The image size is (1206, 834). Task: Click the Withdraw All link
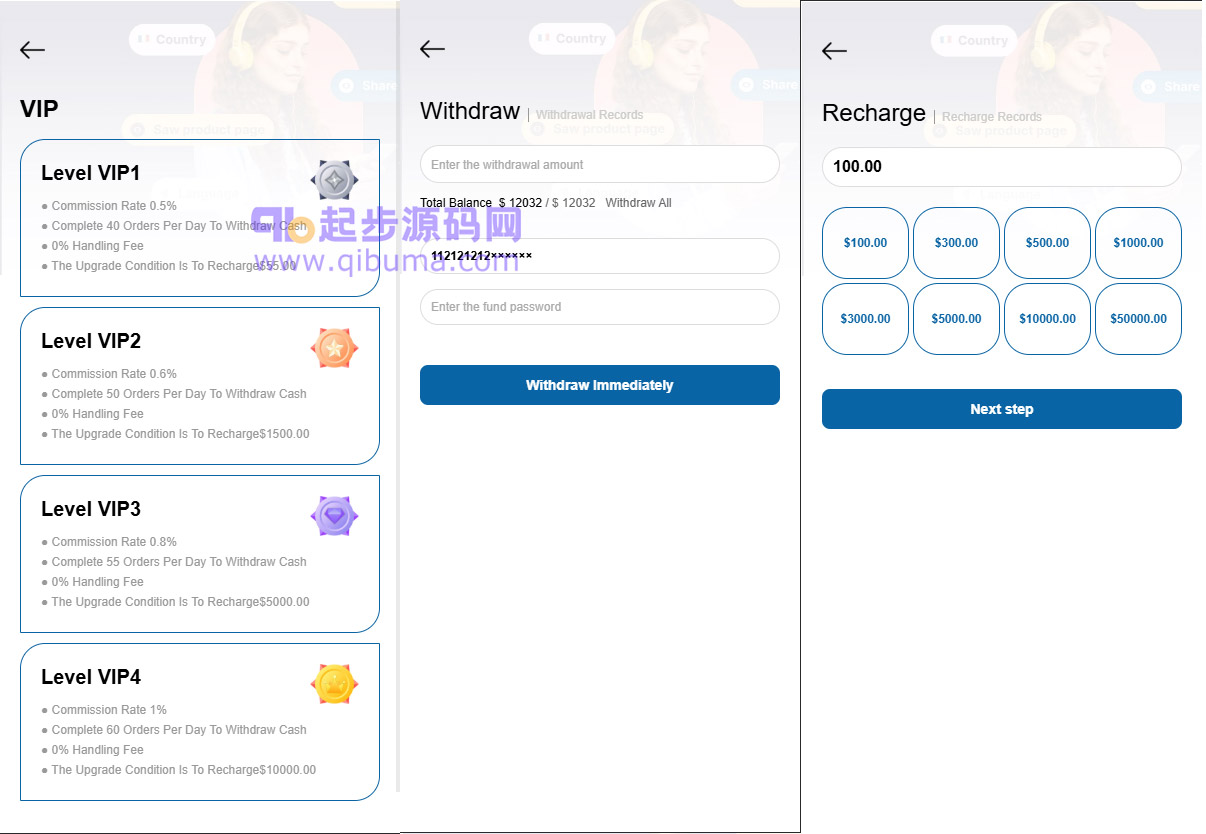(x=638, y=203)
